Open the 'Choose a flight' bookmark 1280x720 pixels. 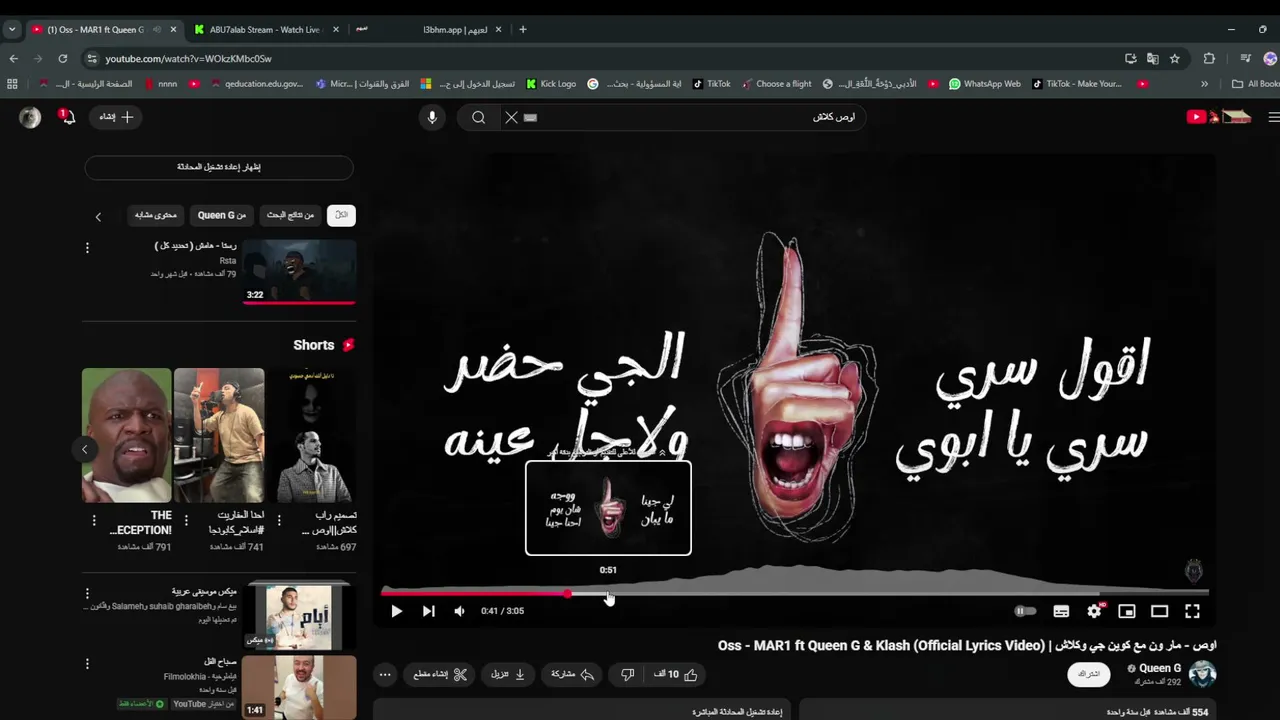click(x=776, y=84)
